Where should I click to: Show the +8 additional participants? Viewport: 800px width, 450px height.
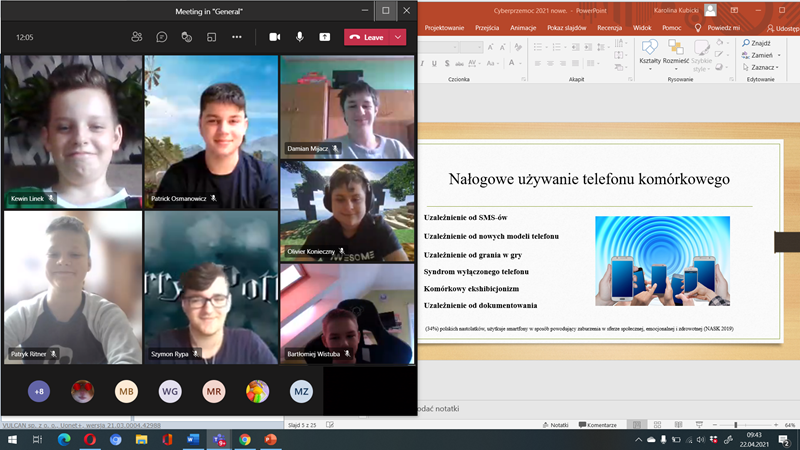pos(38,392)
